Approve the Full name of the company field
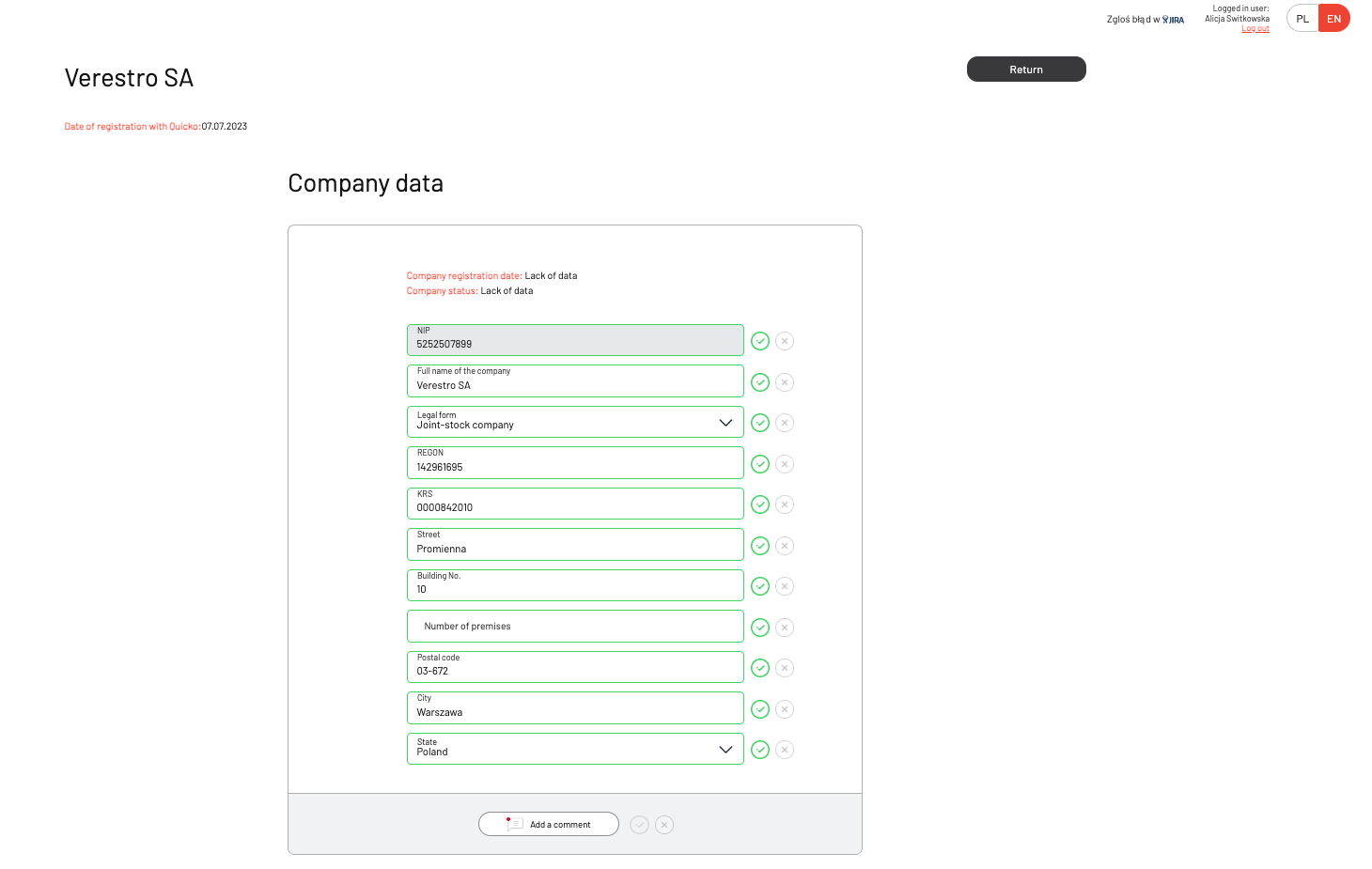 (760, 382)
